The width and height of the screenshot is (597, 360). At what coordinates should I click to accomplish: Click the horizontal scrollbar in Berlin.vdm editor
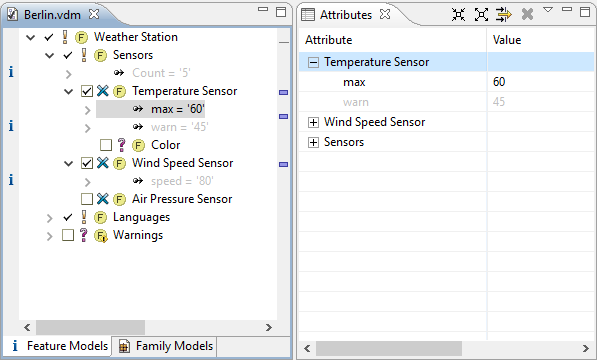[x=90, y=328]
